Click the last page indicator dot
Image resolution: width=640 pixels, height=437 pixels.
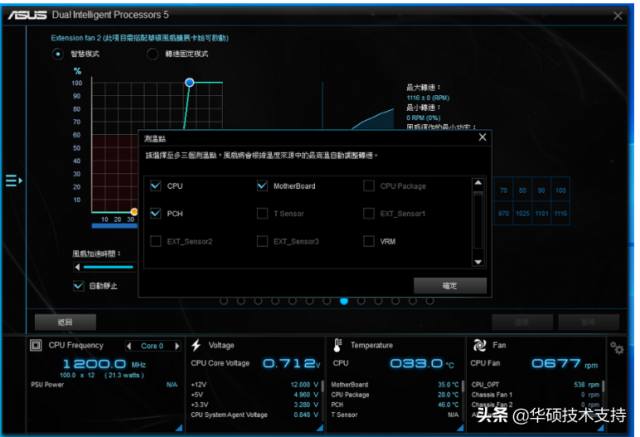[x=430, y=301]
